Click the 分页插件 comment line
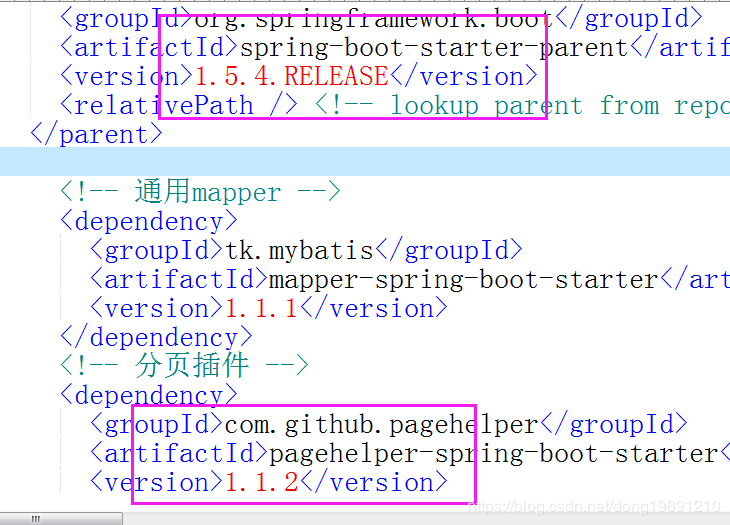 coord(184,366)
